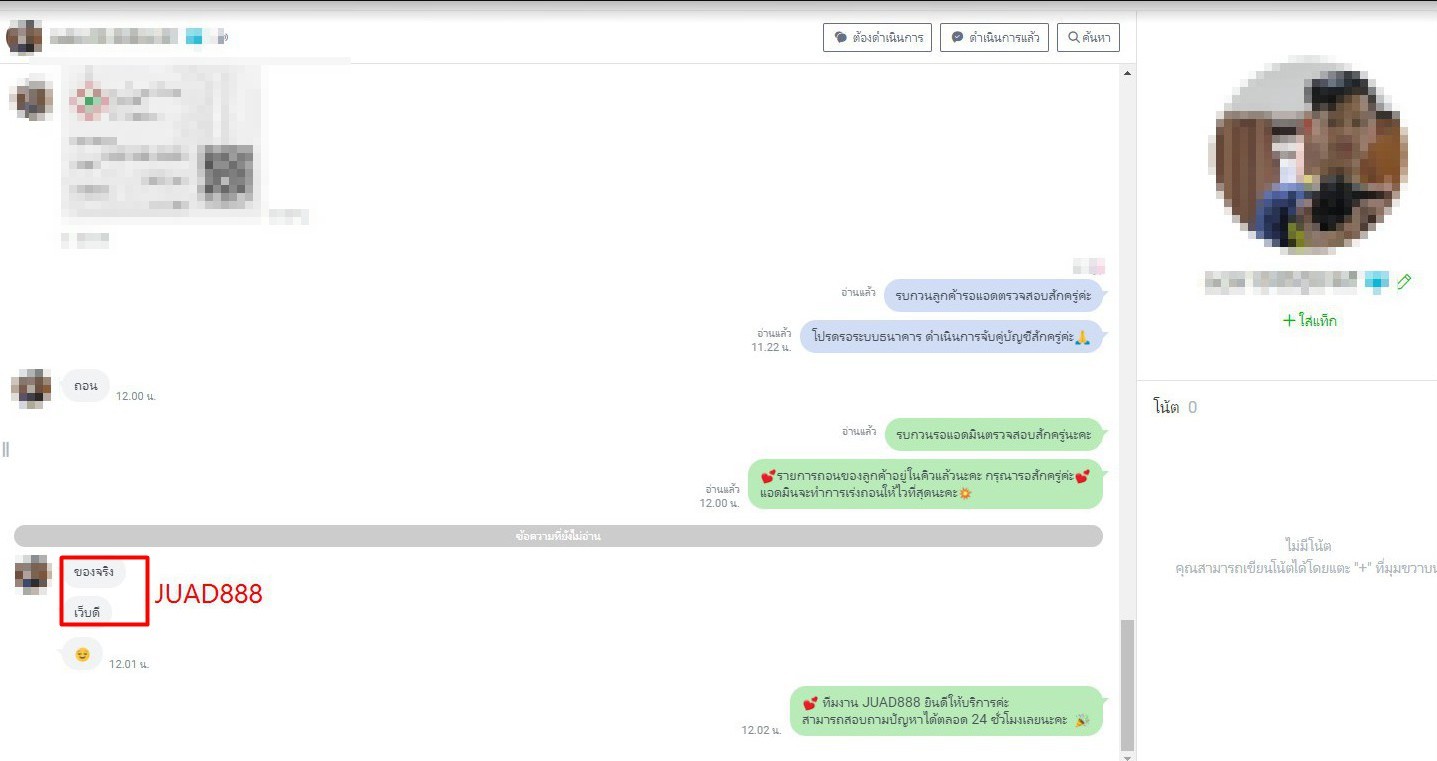Image resolution: width=1437 pixels, height=761 pixels.
Task: Click the muted speaker icon in chat header
Action: pyautogui.click(x=222, y=38)
